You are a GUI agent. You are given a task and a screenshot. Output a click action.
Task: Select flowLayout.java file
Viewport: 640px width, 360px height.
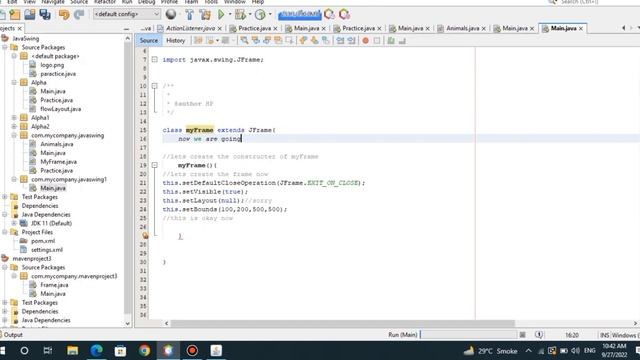[60, 109]
